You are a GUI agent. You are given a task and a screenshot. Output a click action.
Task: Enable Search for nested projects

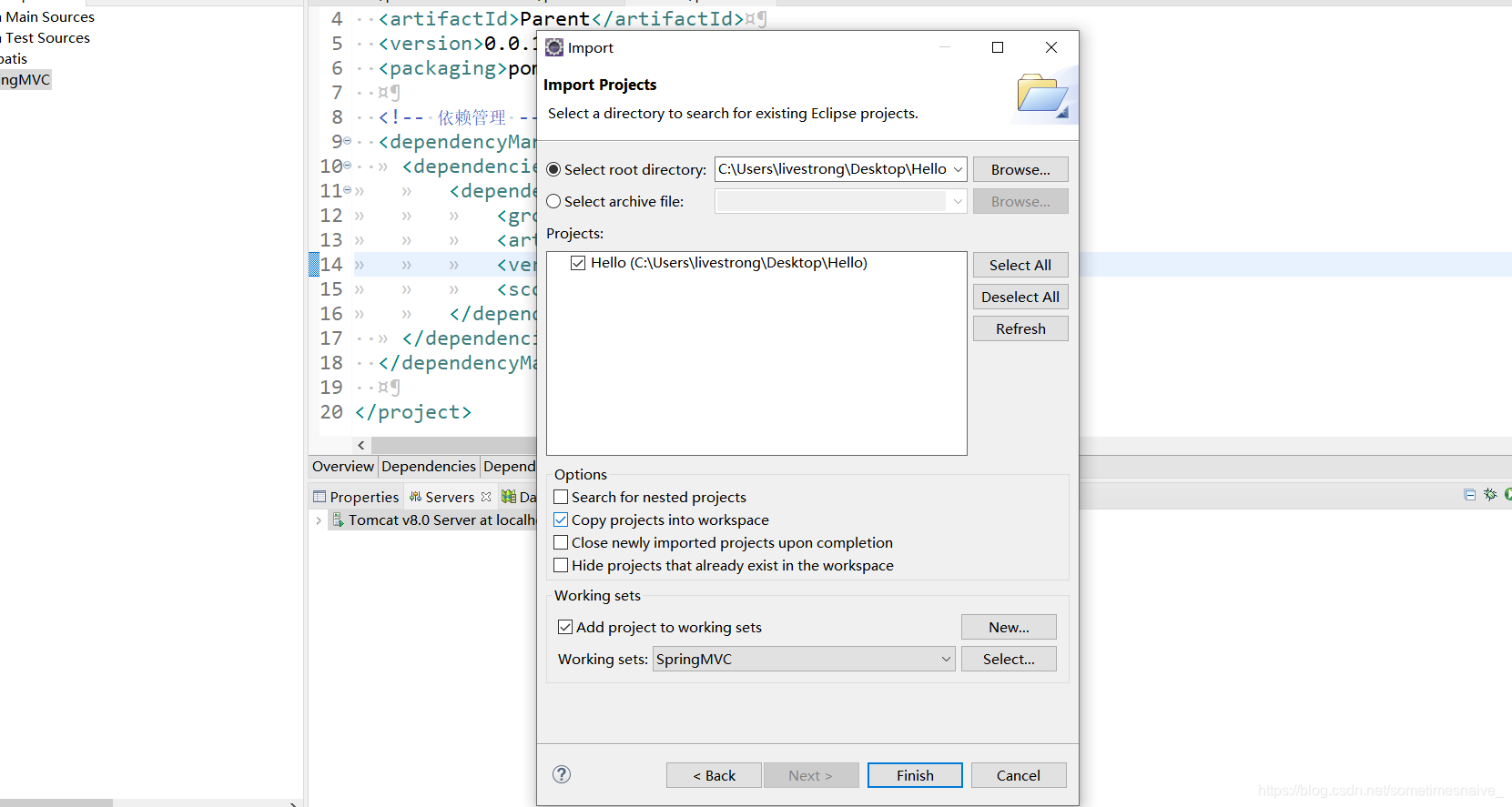[562, 497]
